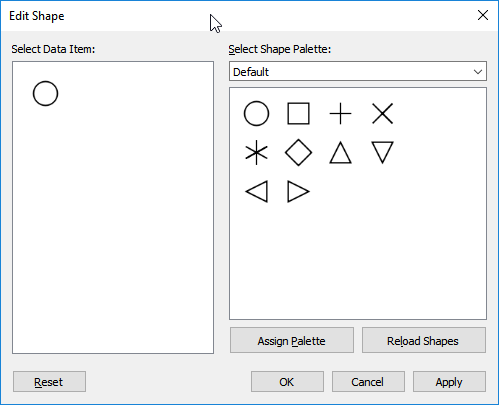This screenshot has width=499, height=405.
Task: Reset the shape assignments
Action: pos(49,382)
